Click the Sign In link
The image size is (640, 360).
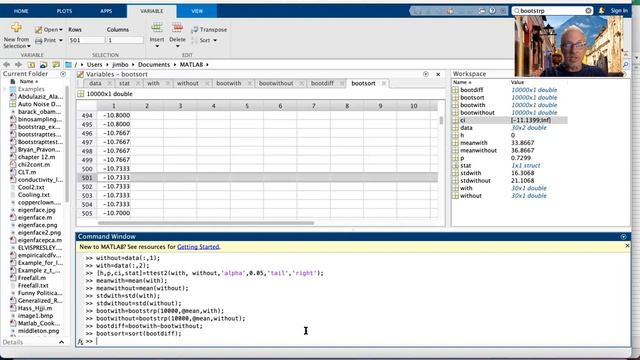[619, 11]
